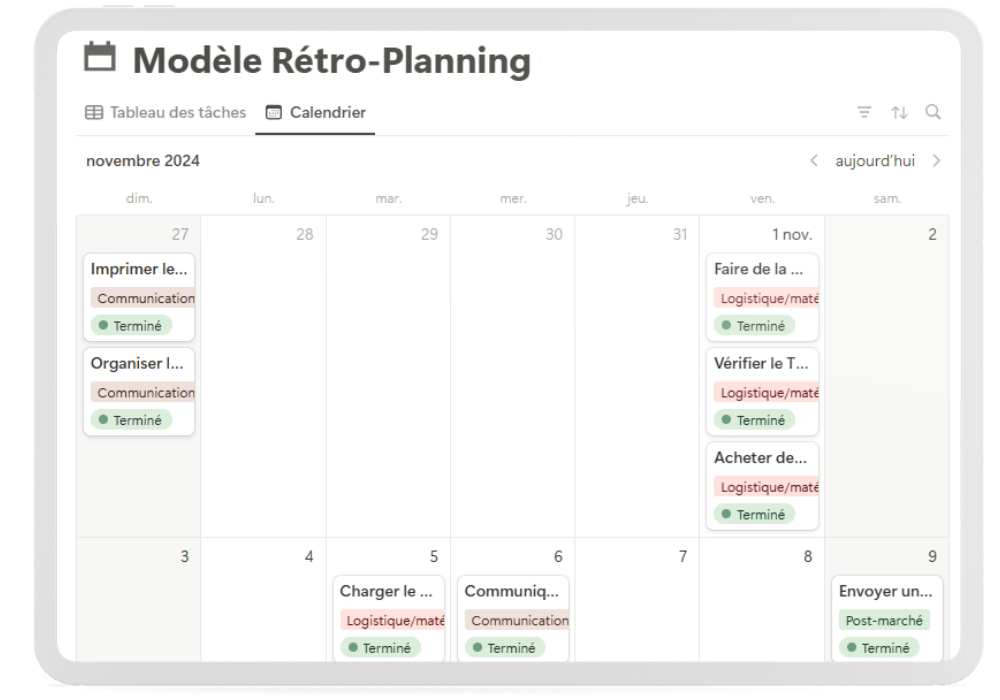Go to next month with right chevron
Image resolution: width=1000 pixels, height=700 pixels.
[936, 161]
